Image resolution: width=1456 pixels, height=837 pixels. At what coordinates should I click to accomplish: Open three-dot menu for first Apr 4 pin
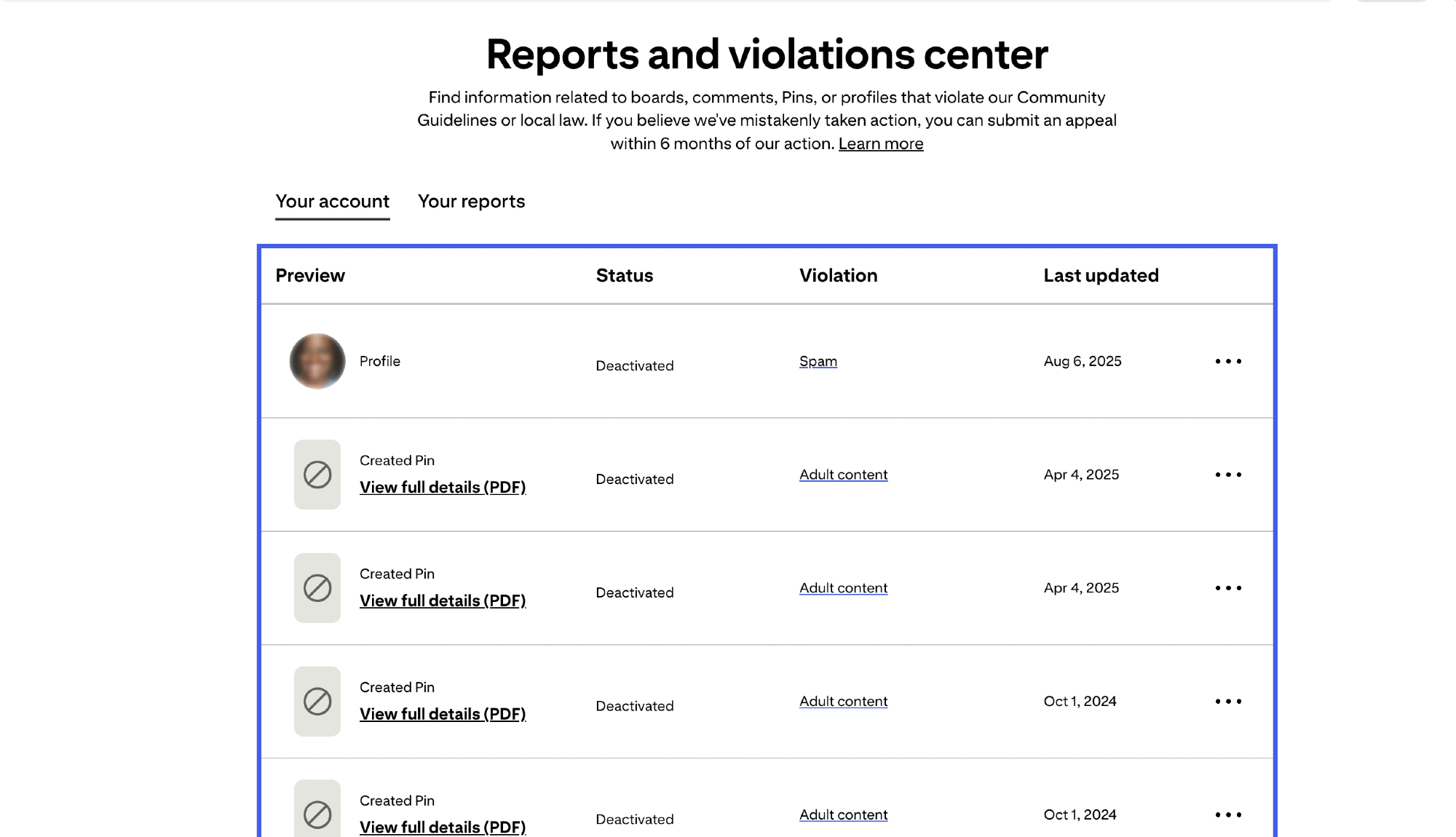[x=1228, y=475]
